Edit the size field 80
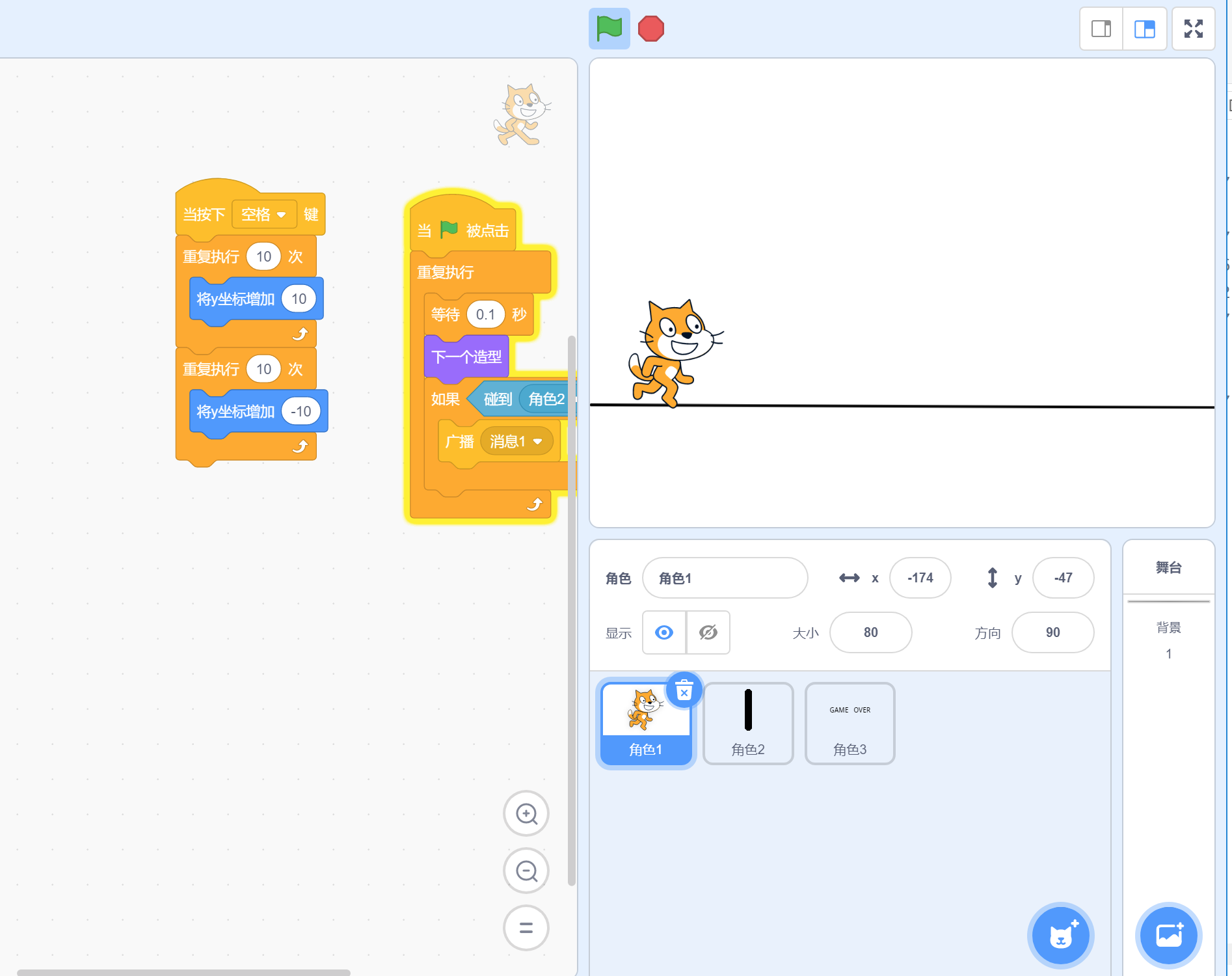This screenshot has height=976, width=1232. (x=870, y=632)
